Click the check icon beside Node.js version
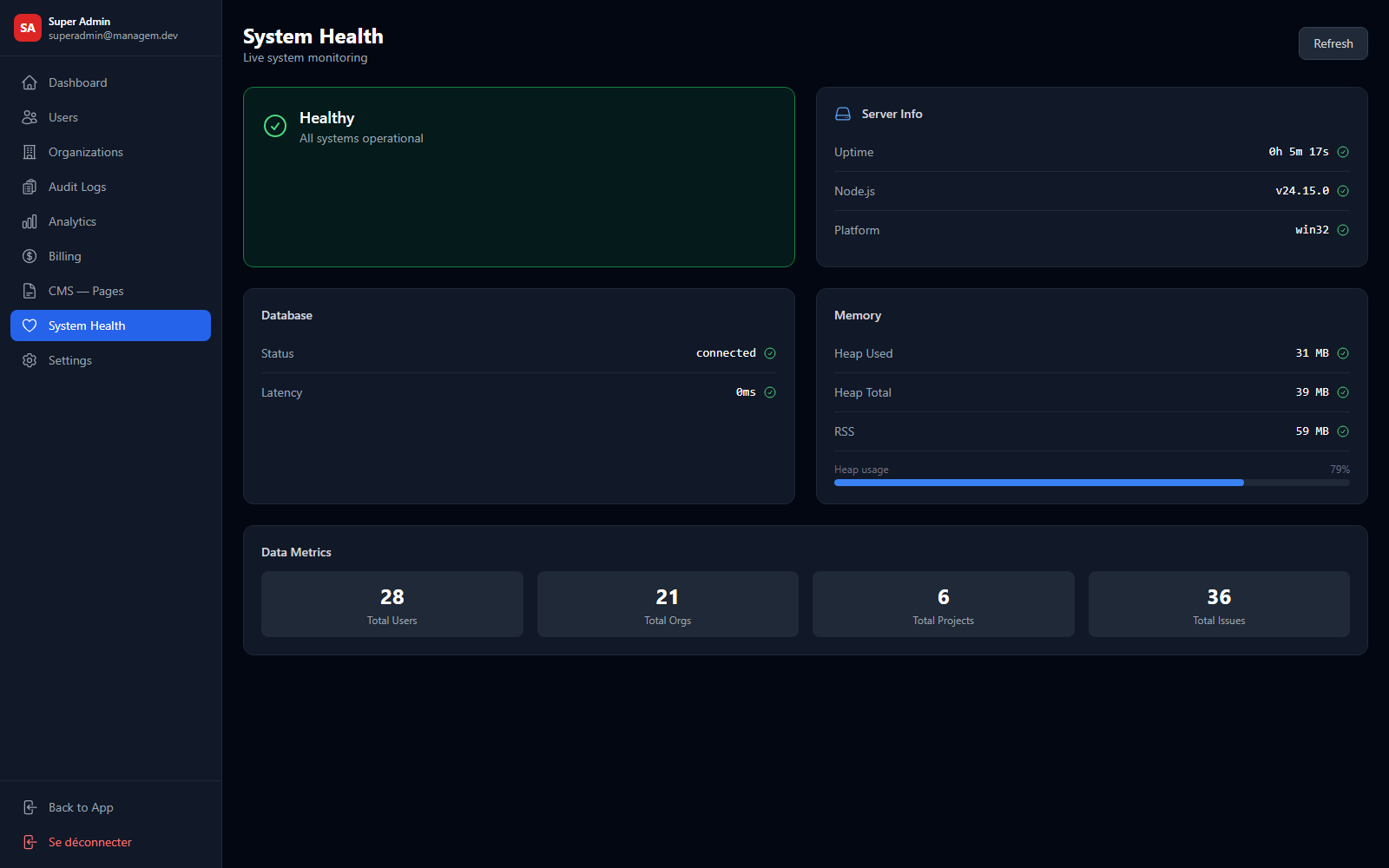The width and height of the screenshot is (1389, 868). pyautogui.click(x=1343, y=191)
